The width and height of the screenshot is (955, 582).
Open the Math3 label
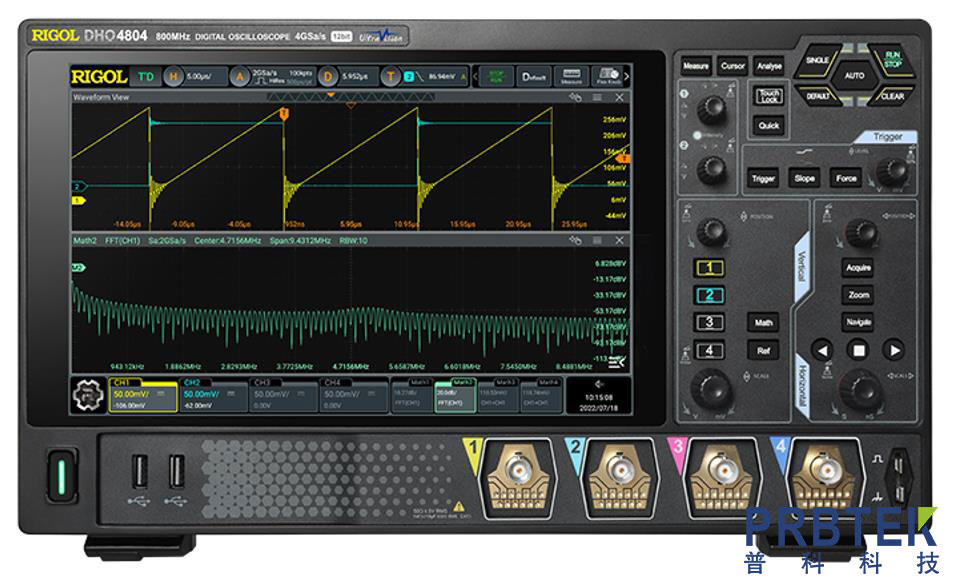coord(506,382)
